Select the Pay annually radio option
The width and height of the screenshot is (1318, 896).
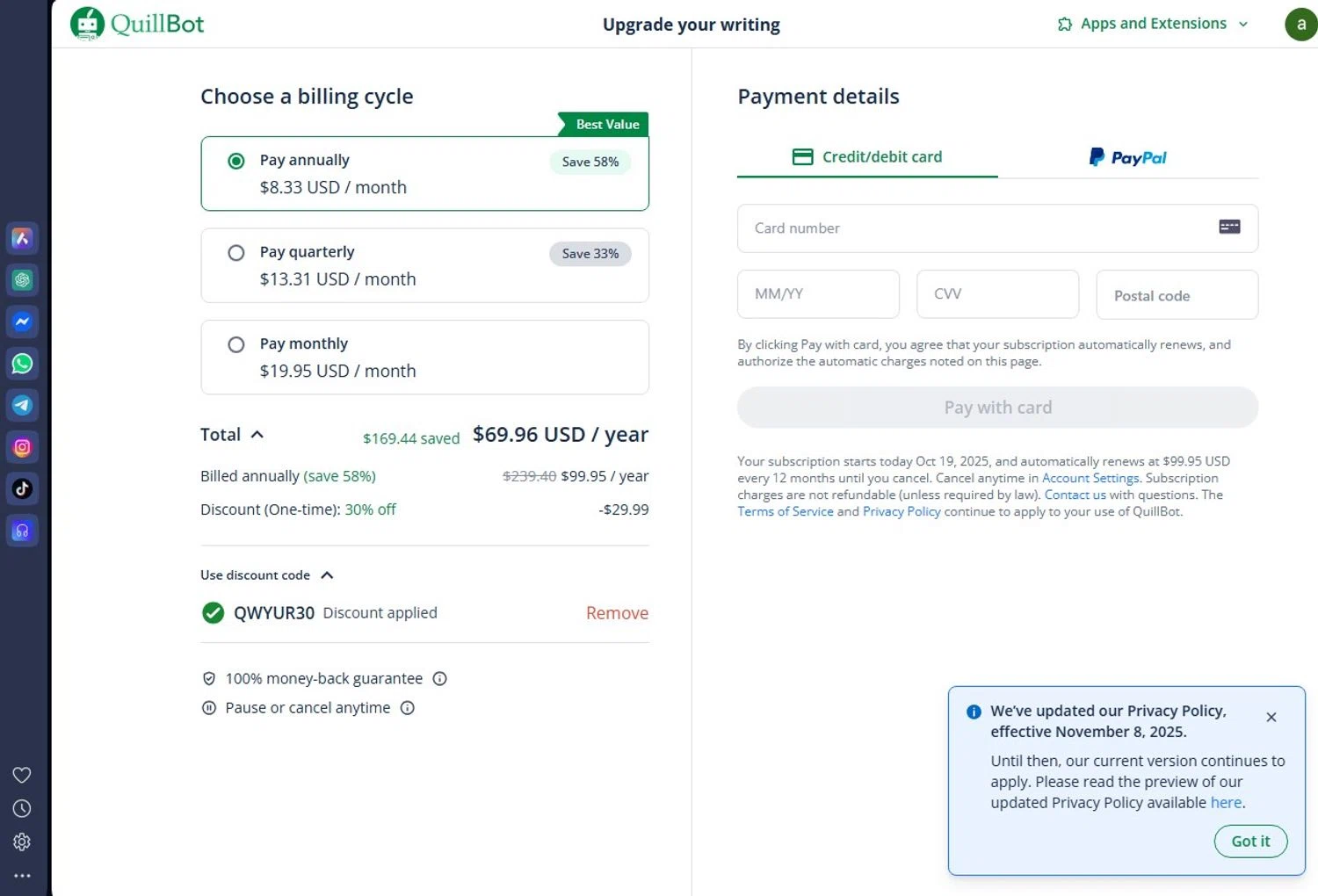[236, 161]
